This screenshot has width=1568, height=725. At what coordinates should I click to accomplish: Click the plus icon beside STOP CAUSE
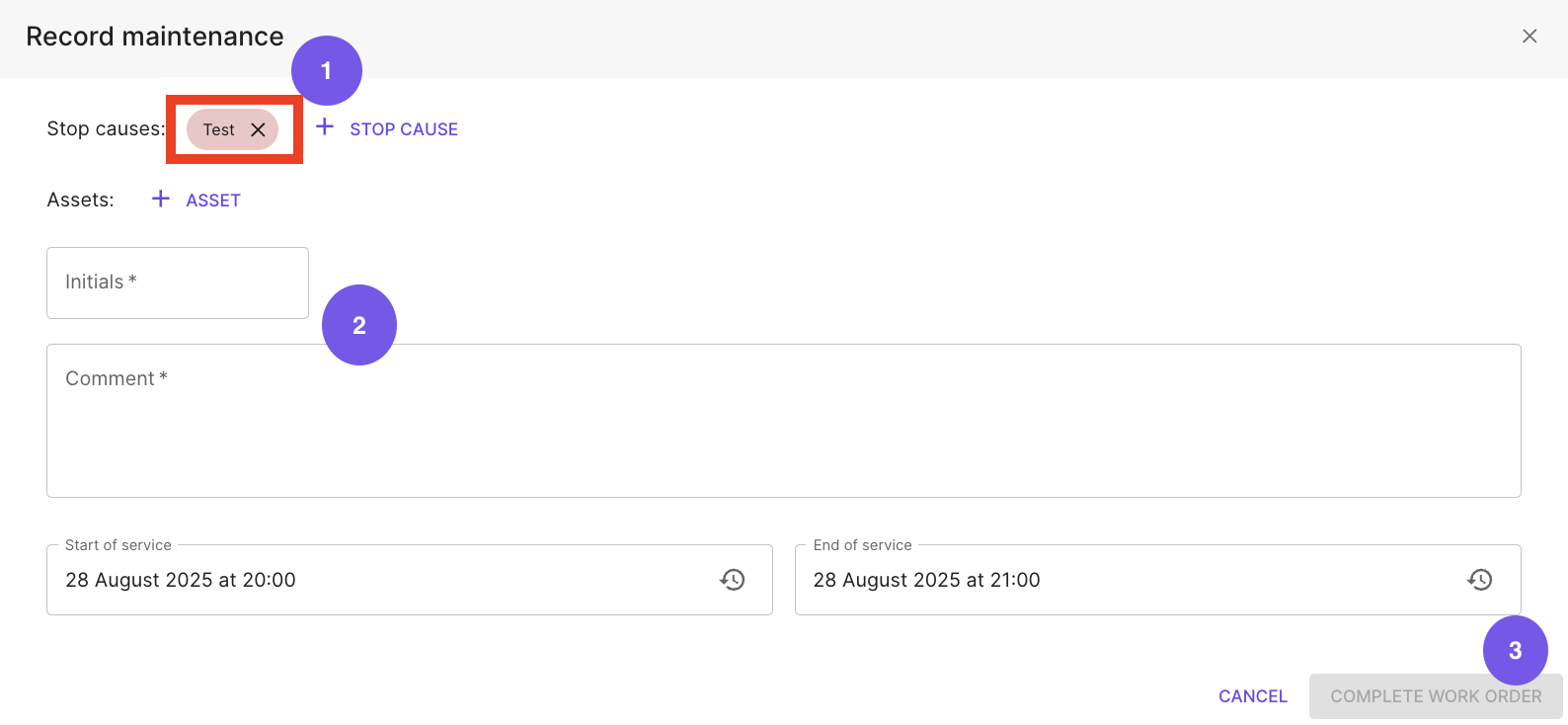tap(325, 126)
